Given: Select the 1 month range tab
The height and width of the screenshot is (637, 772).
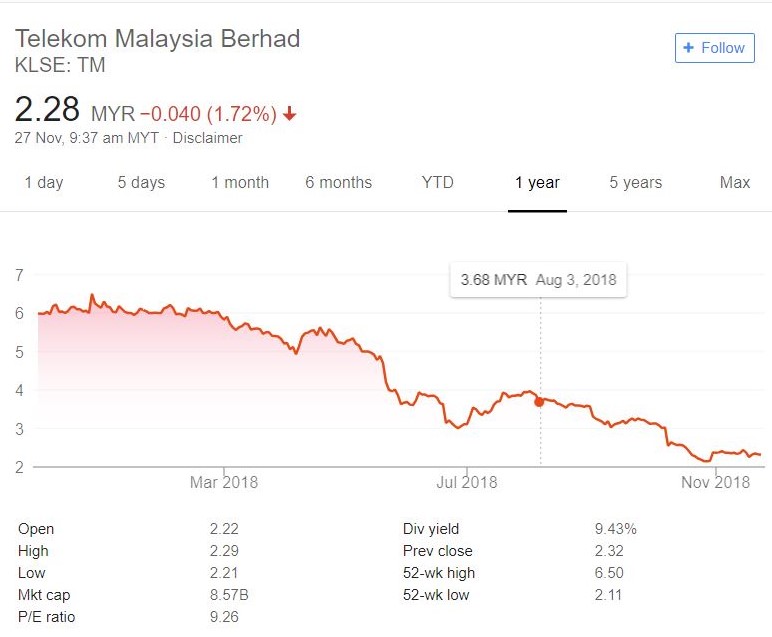Looking at the screenshot, I should click(x=240, y=182).
